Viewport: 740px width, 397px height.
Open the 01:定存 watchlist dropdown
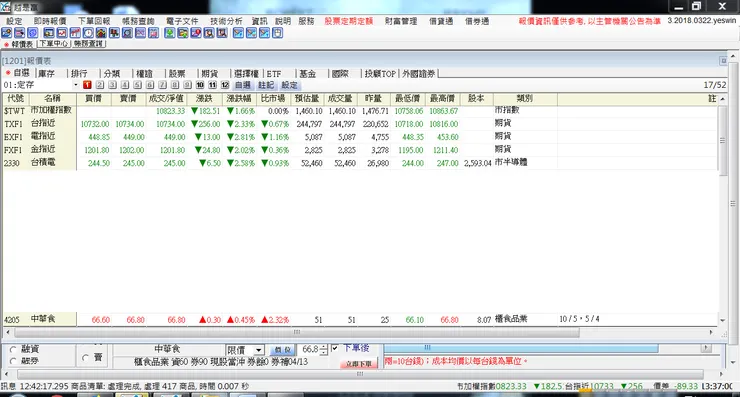coord(76,85)
